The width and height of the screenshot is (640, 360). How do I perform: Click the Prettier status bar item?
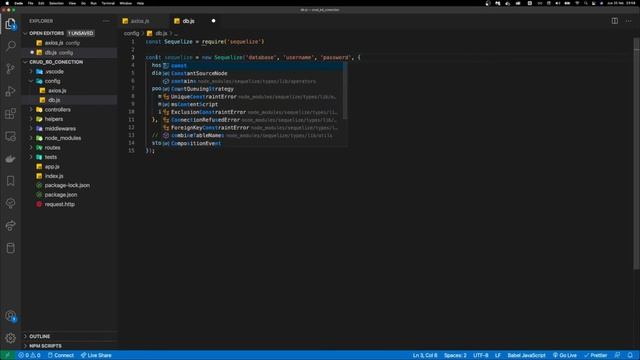(x=596, y=355)
